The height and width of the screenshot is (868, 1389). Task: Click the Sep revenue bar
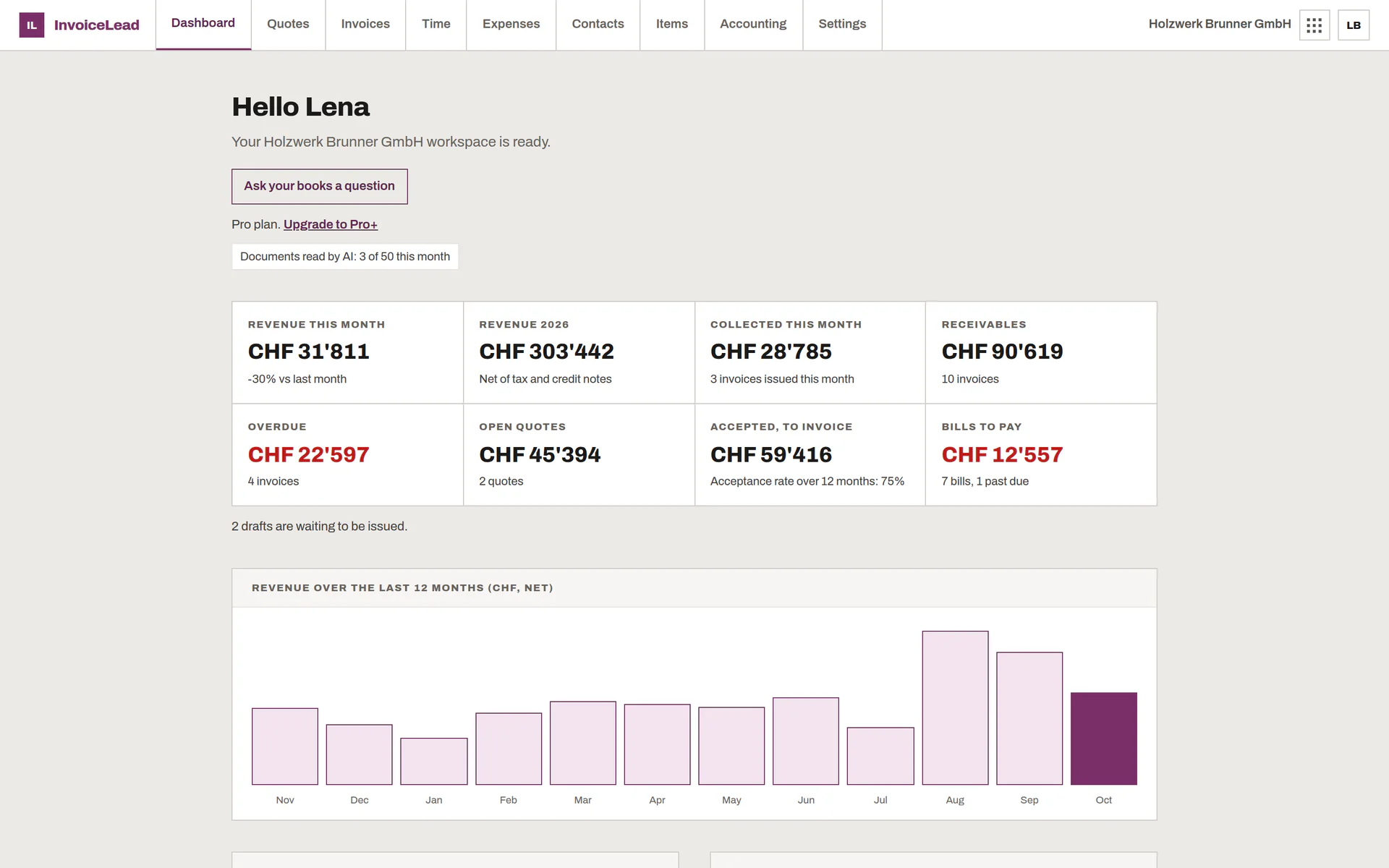coord(1029,718)
